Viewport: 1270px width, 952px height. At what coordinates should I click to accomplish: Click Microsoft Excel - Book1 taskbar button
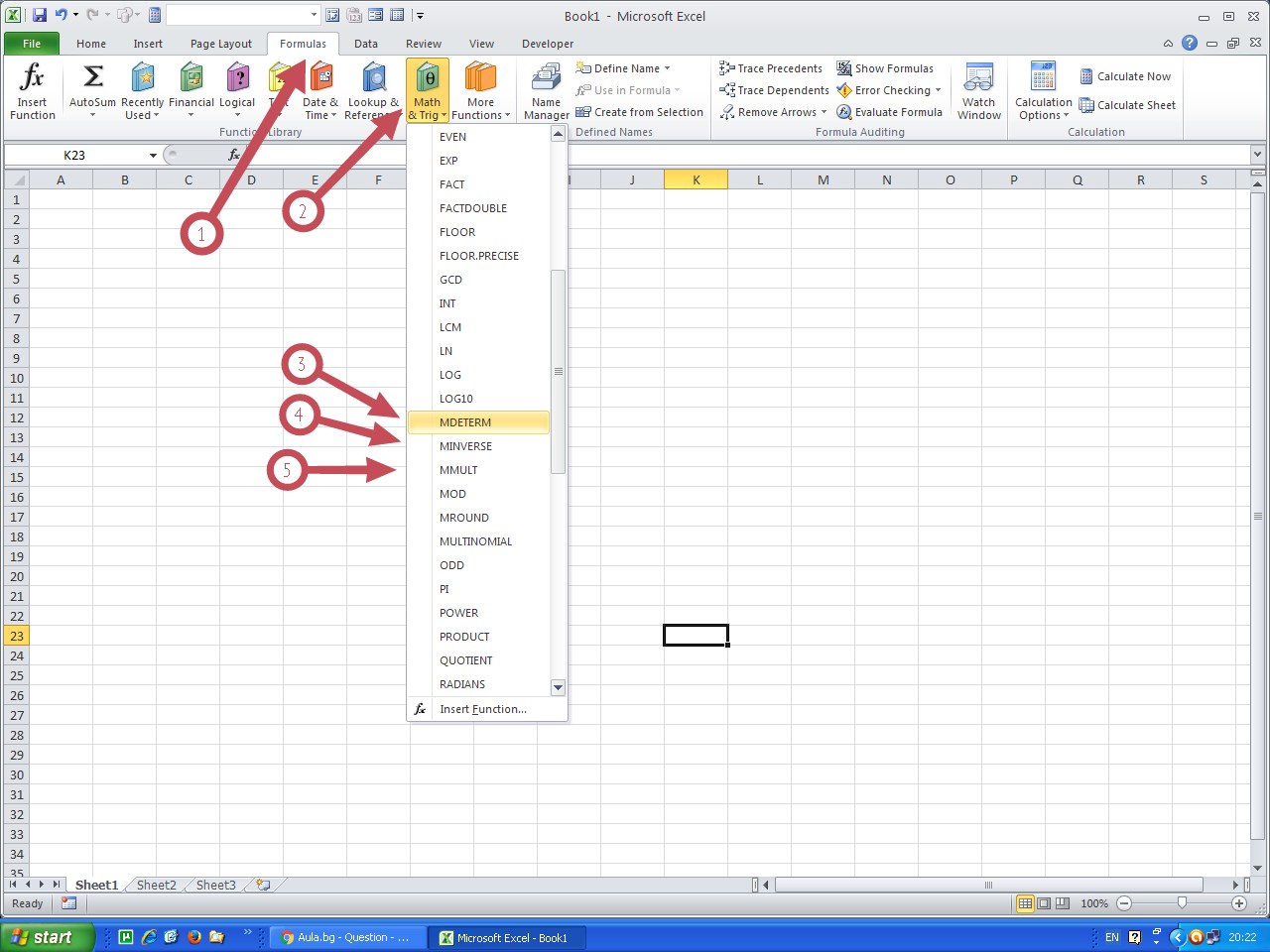pos(507,937)
